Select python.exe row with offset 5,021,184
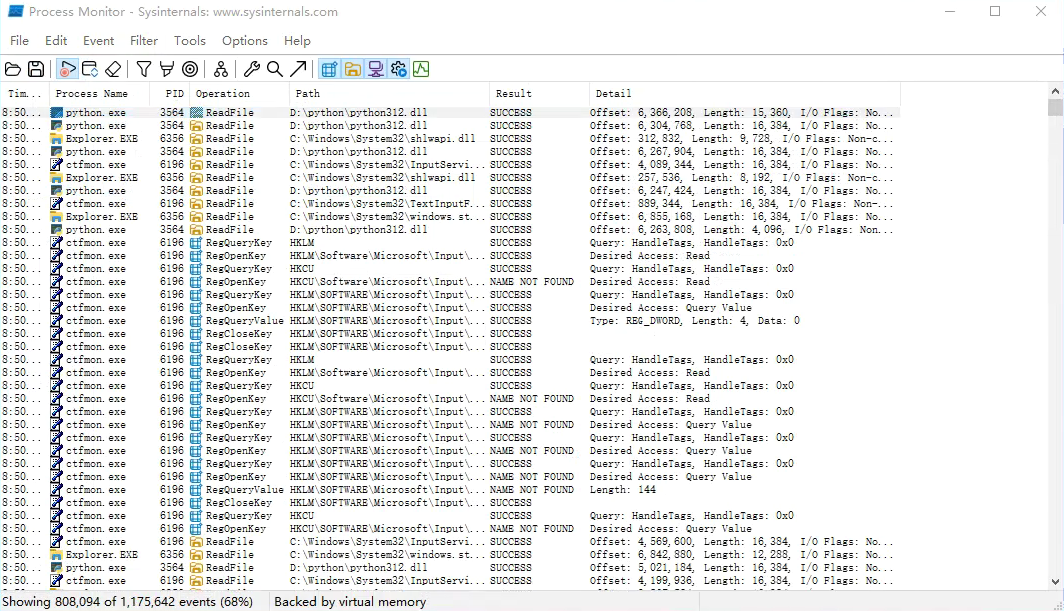The height and width of the screenshot is (611, 1064). tap(451, 568)
